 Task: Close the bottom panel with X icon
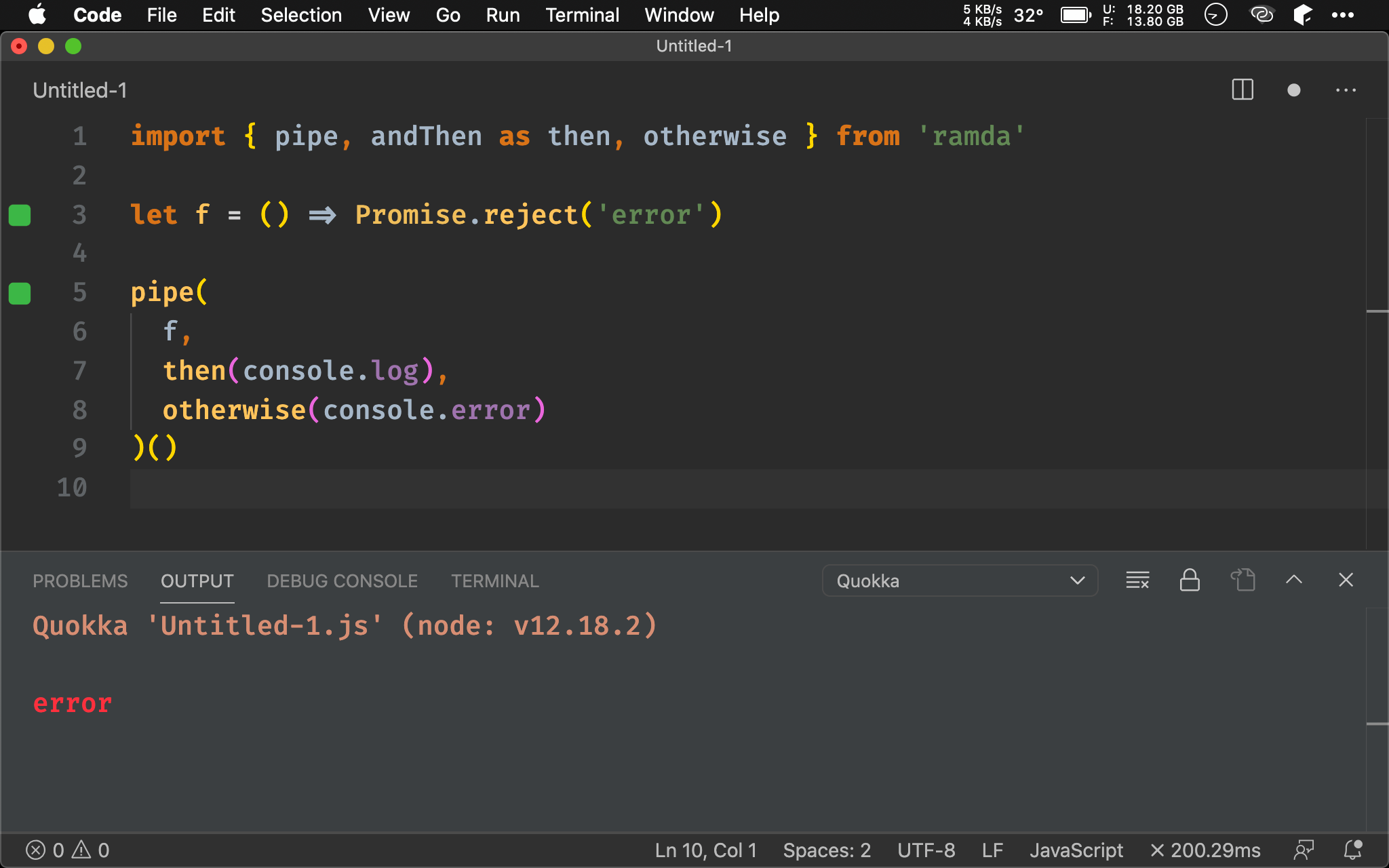click(x=1346, y=580)
